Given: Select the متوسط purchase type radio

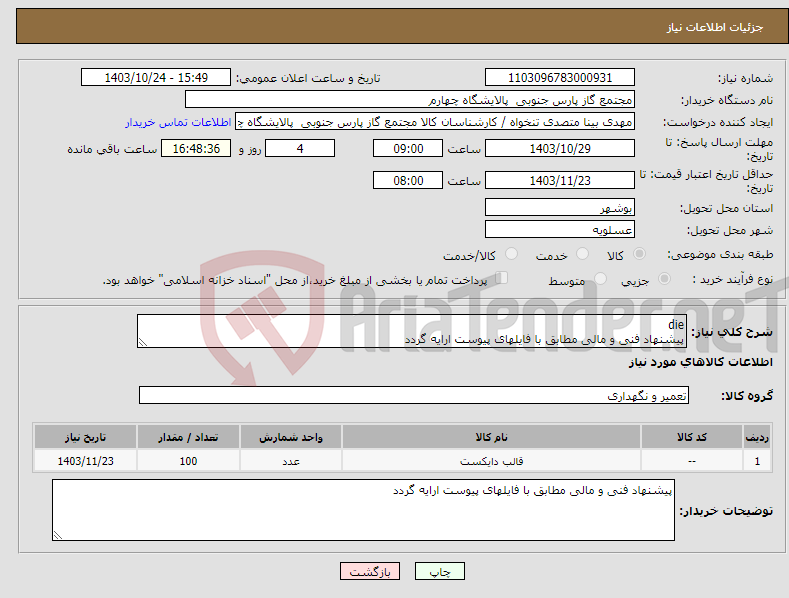Looking at the screenshot, I should 600,278.
